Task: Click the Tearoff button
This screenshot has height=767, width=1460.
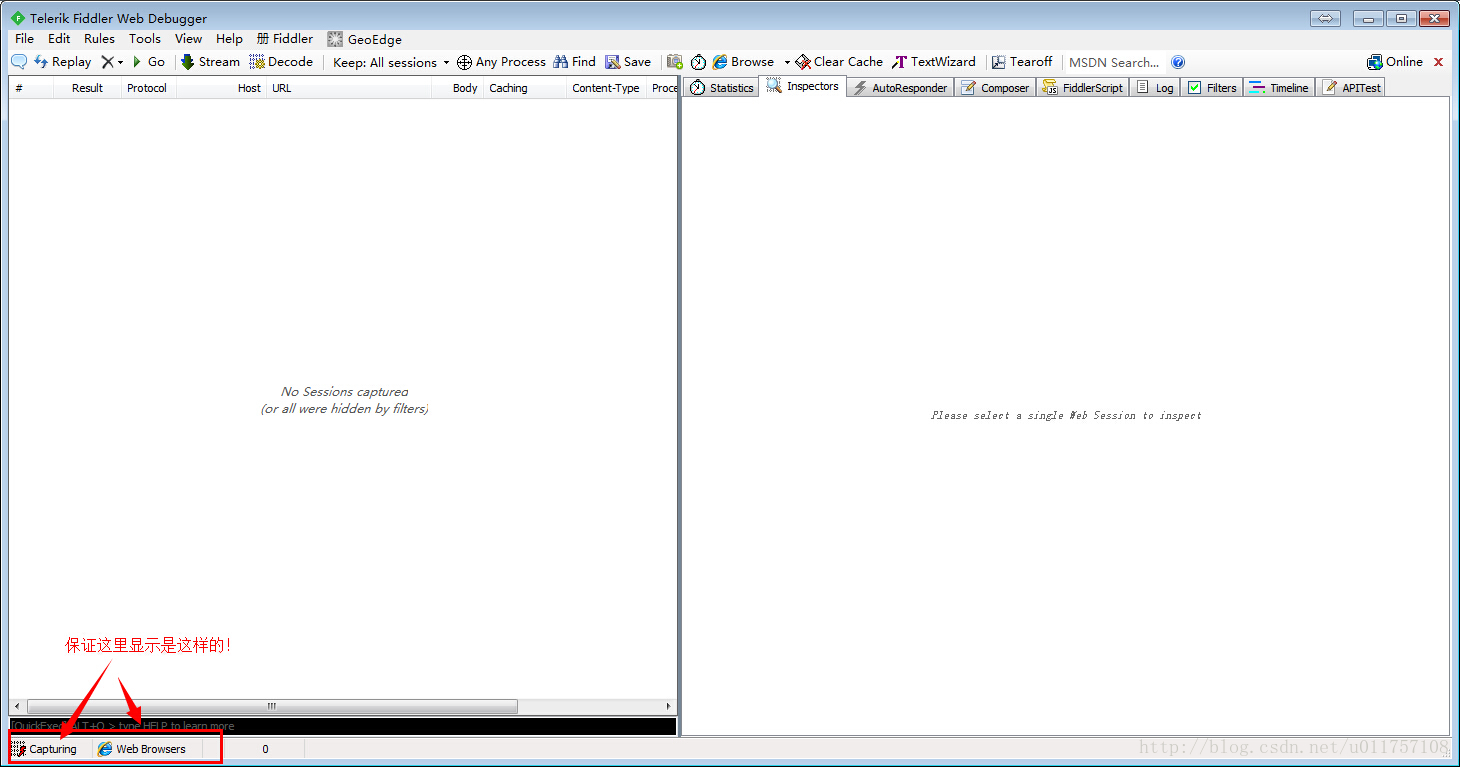Action: click(x=1021, y=62)
